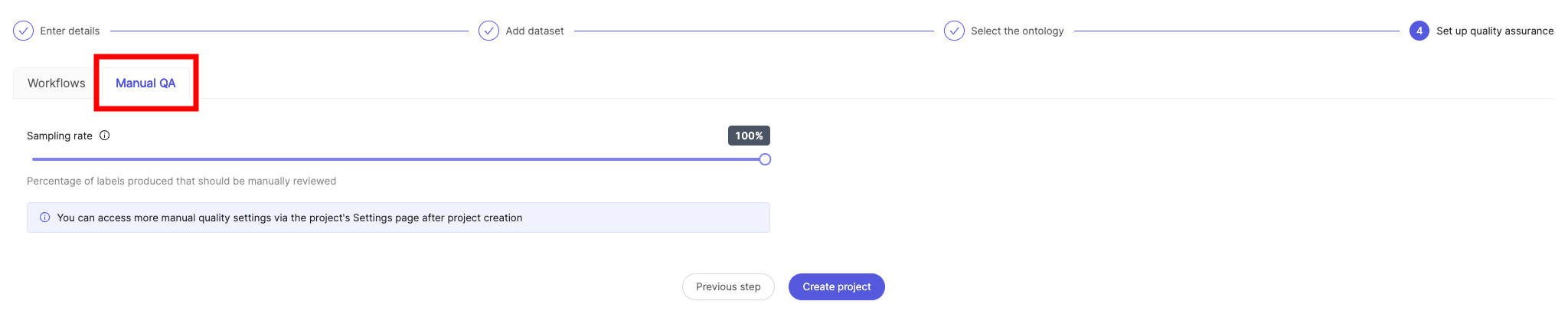The image size is (1568, 314).
Task: Click the percentage of labels description text
Action: (181, 181)
